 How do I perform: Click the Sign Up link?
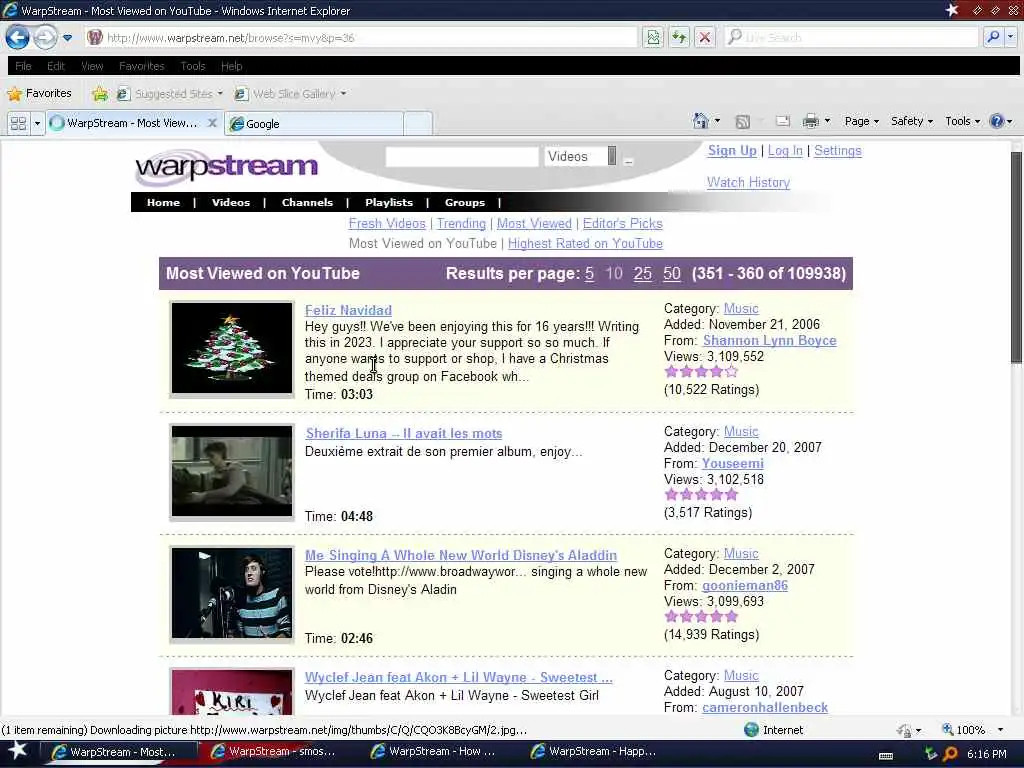(732, 151)
